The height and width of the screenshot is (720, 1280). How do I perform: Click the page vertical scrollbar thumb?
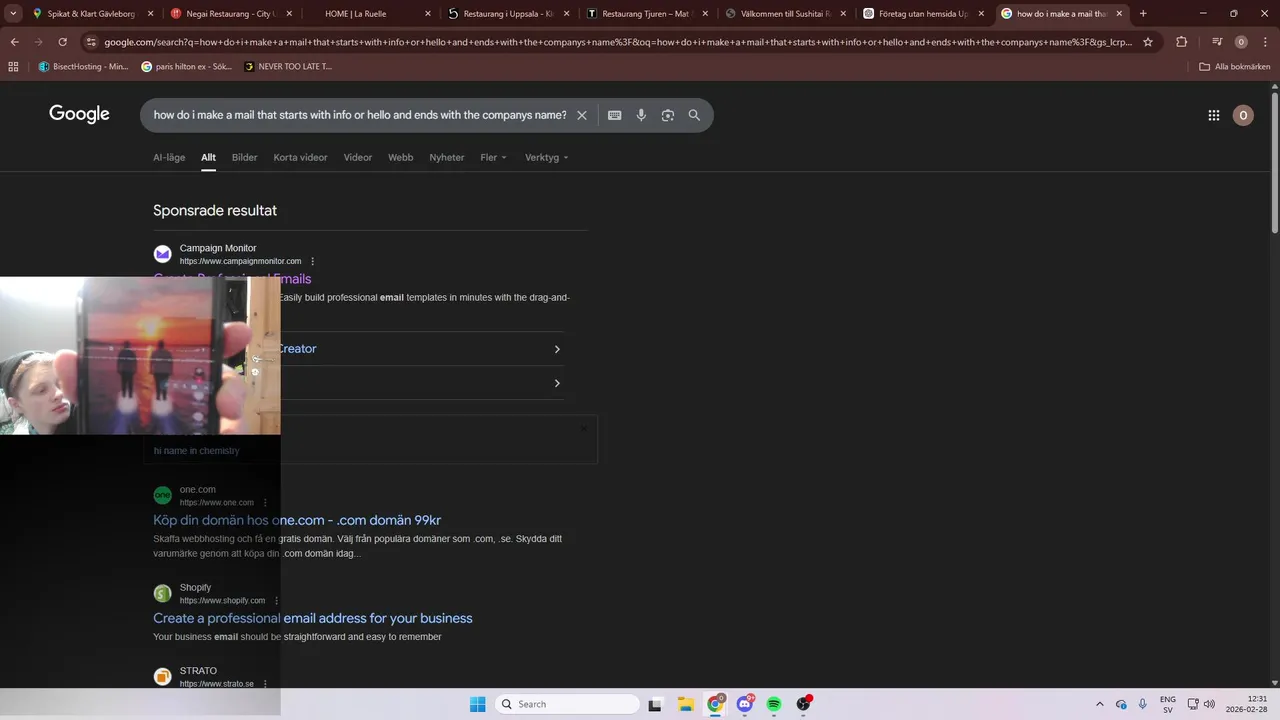tap(1274, 162)
